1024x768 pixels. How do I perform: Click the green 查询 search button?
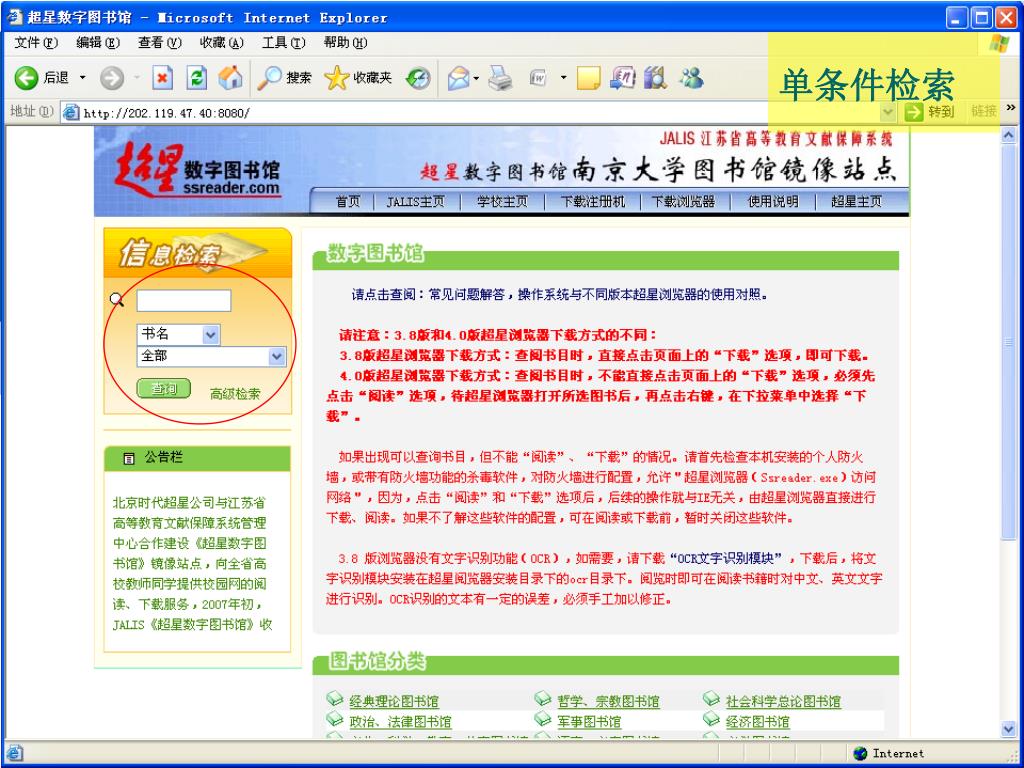point(163,389)
